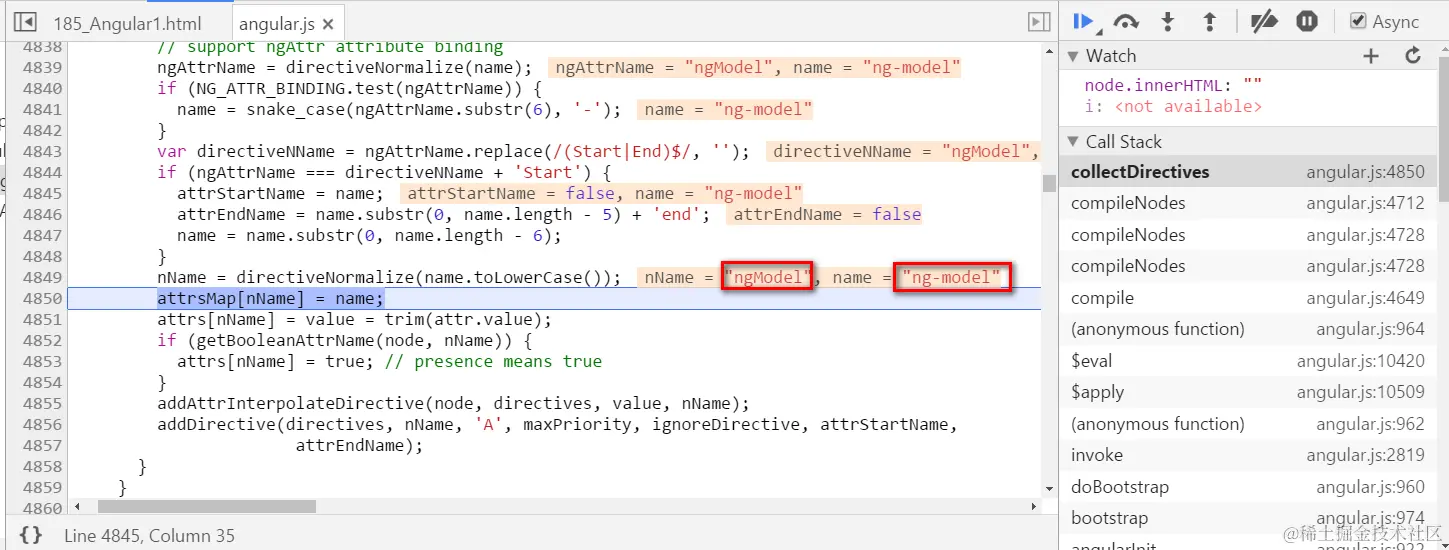1449x550 pixels.
Task: Step into next function call
Action: pyautogui.click(x=1167, y=21)
